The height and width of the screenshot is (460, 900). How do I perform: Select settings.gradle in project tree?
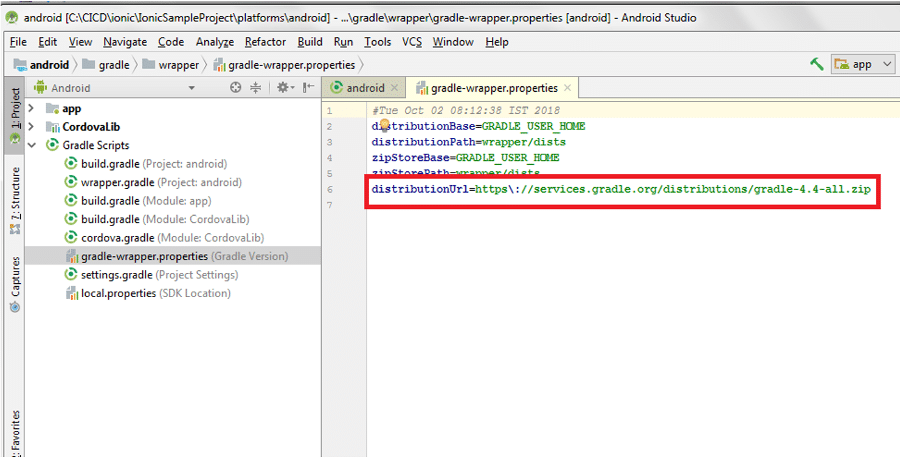click(115, 275)
